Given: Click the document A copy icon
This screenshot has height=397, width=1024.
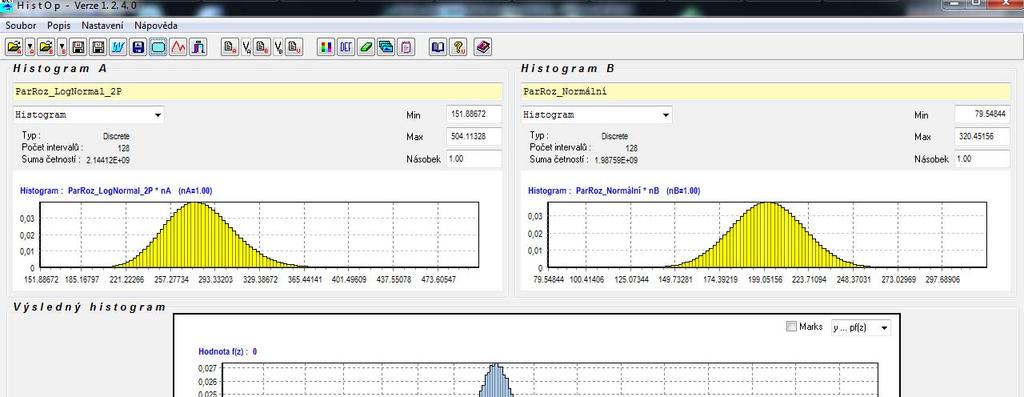Looking at the screenshot, I should click(230, 47).
